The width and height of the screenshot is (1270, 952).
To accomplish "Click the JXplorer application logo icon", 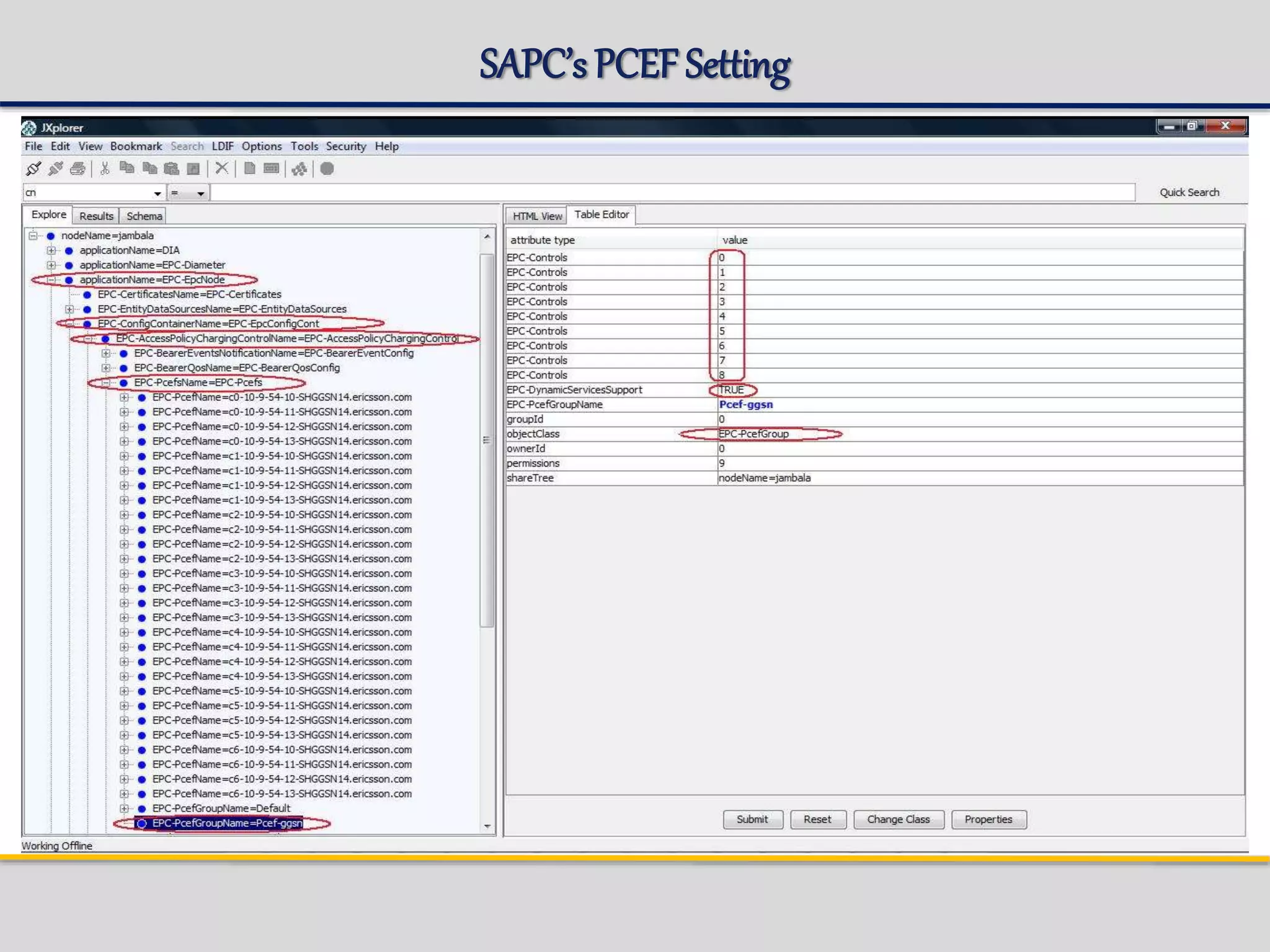I will click(29, 128).
